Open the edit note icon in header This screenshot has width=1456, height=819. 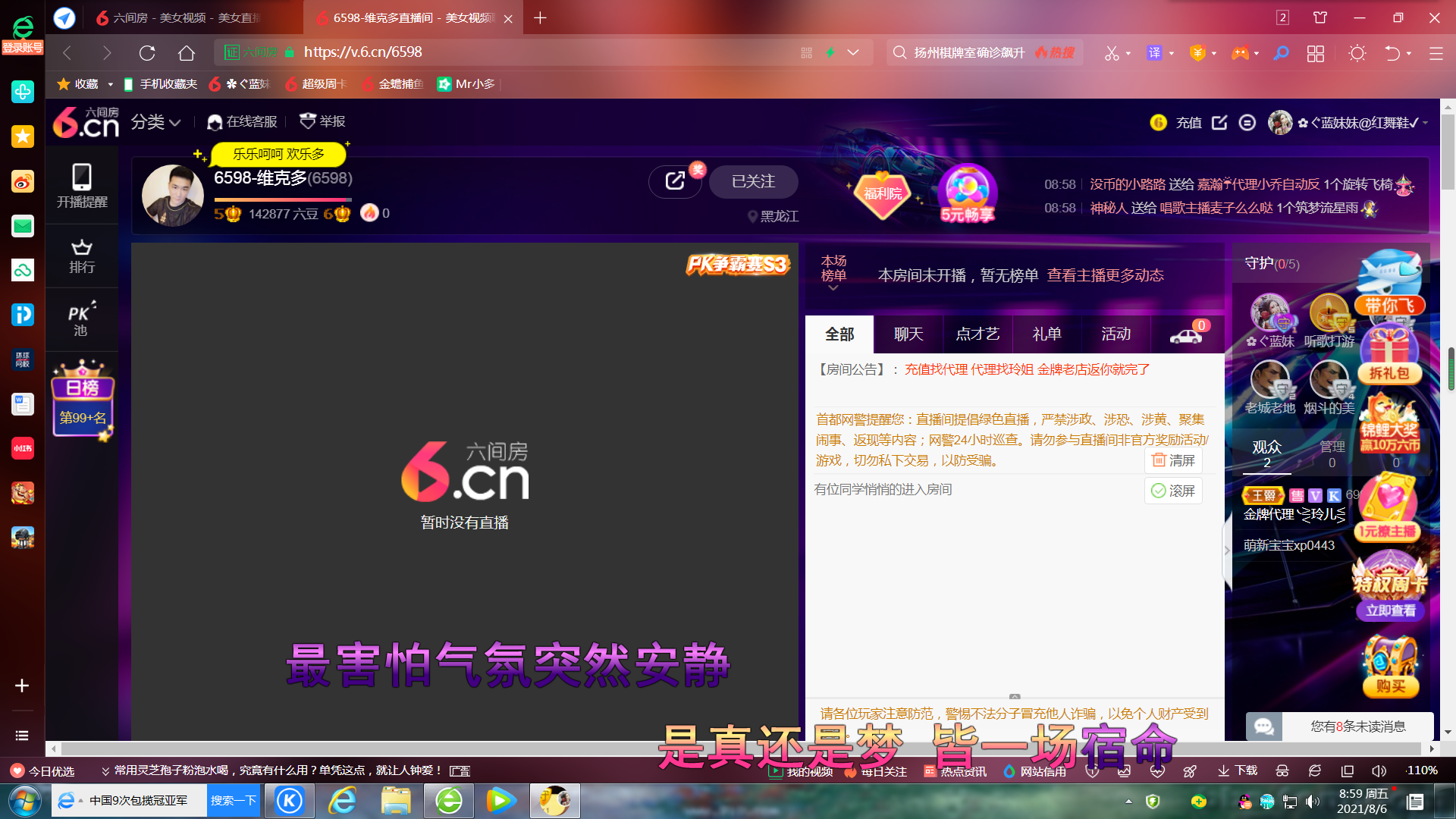(1219, 122)
